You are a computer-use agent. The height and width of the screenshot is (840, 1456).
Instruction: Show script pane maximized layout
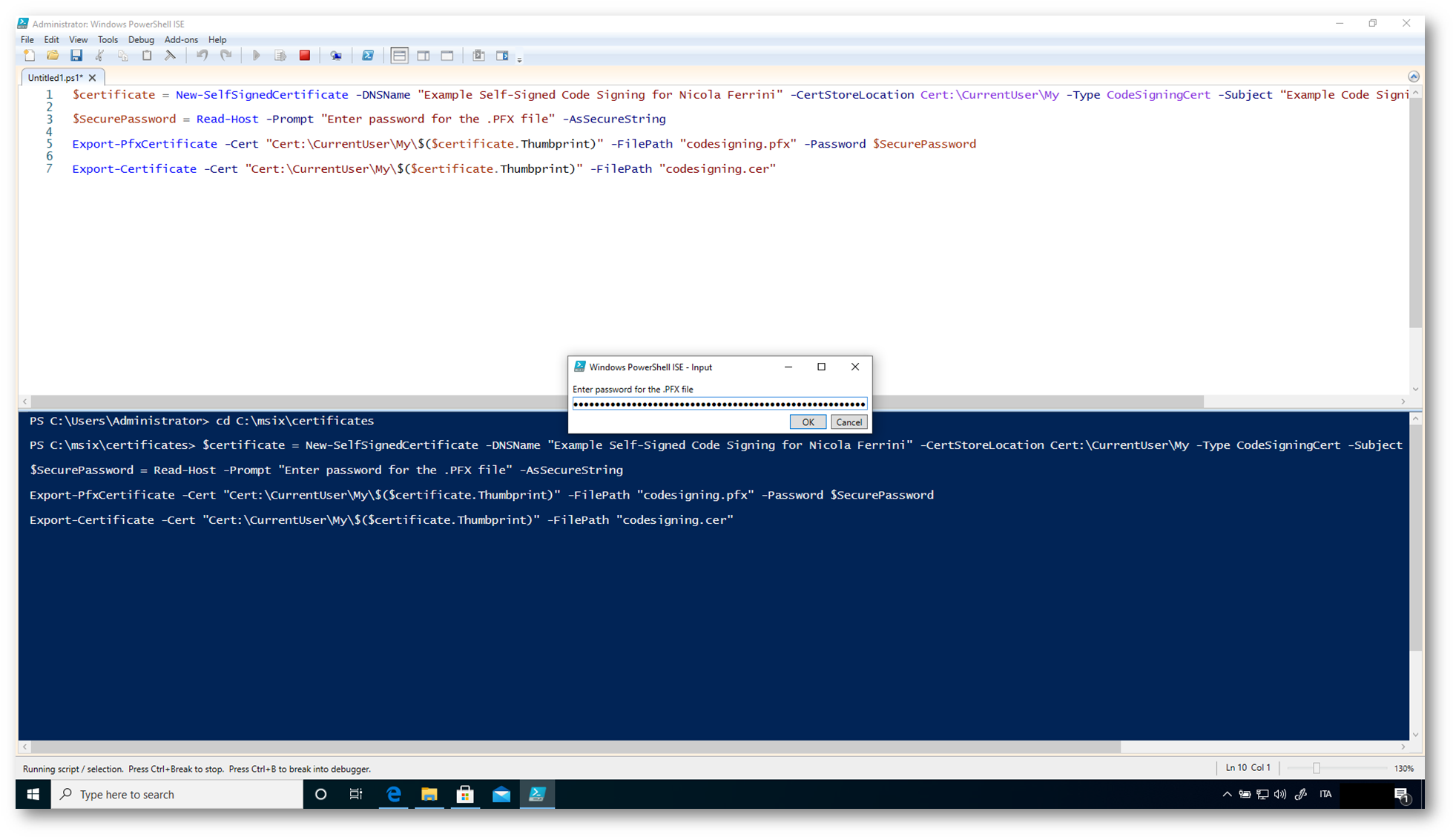[447, 56]
